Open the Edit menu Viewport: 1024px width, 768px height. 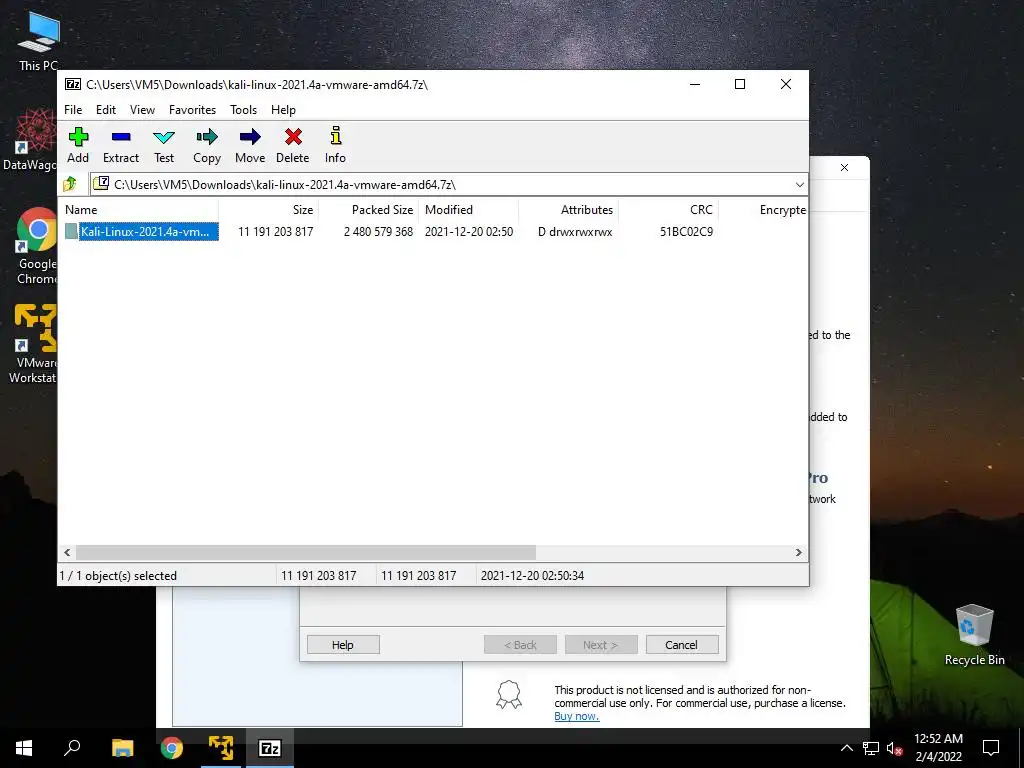[106, 110]
